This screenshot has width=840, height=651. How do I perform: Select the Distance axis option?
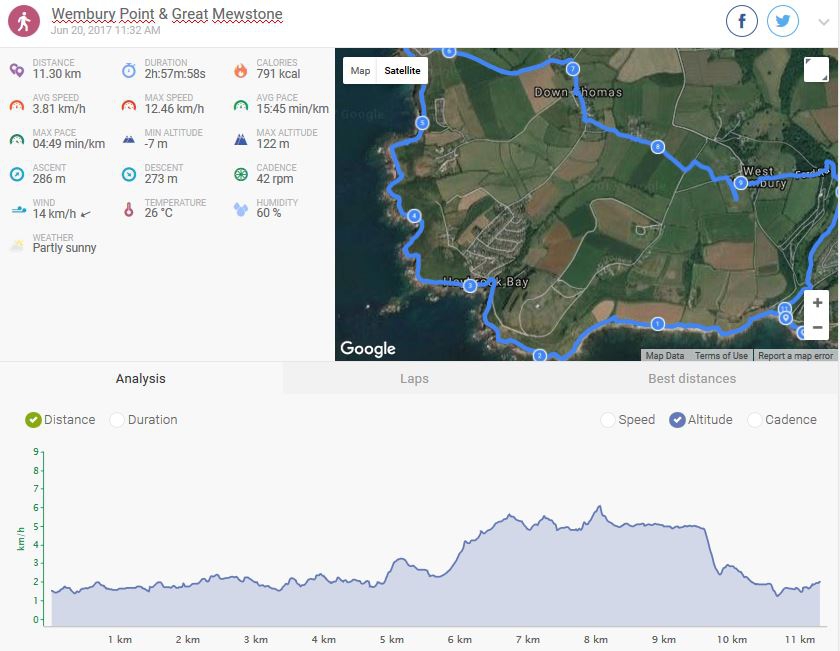click(x=33, y=420)
